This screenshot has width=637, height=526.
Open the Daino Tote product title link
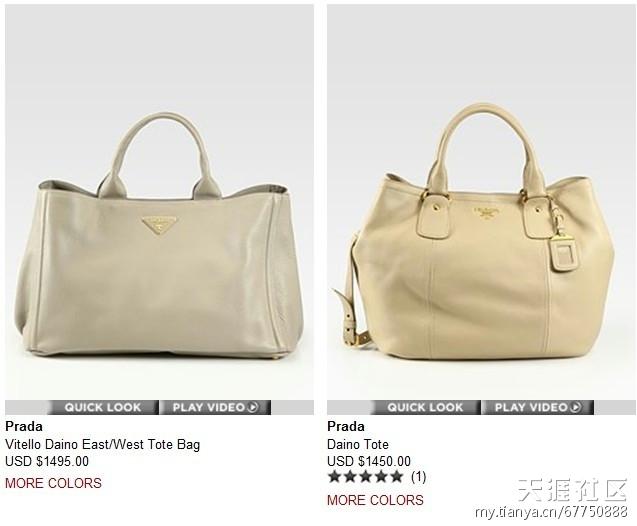pos(358,444)
